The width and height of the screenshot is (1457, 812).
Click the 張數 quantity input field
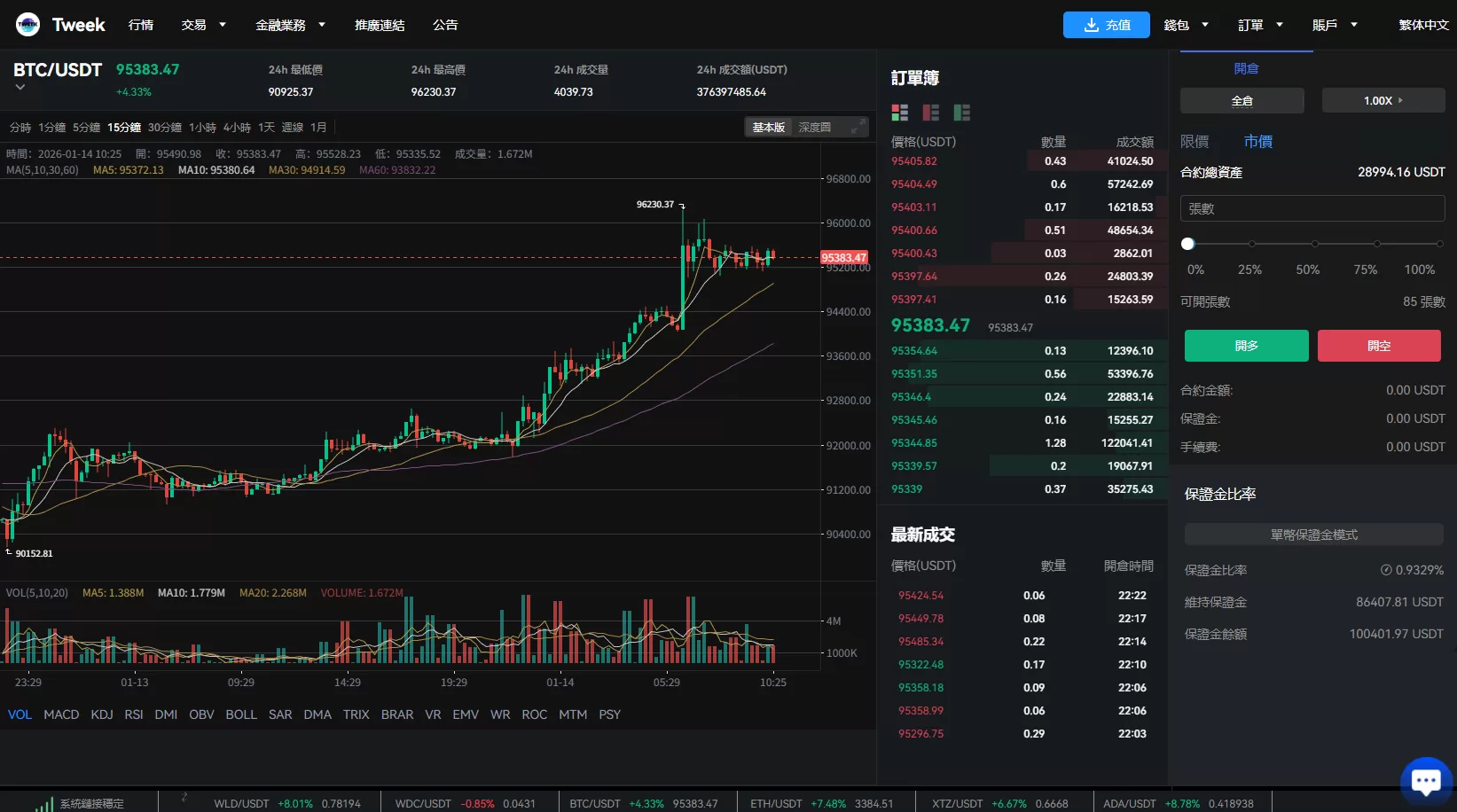click(1312, 208)
